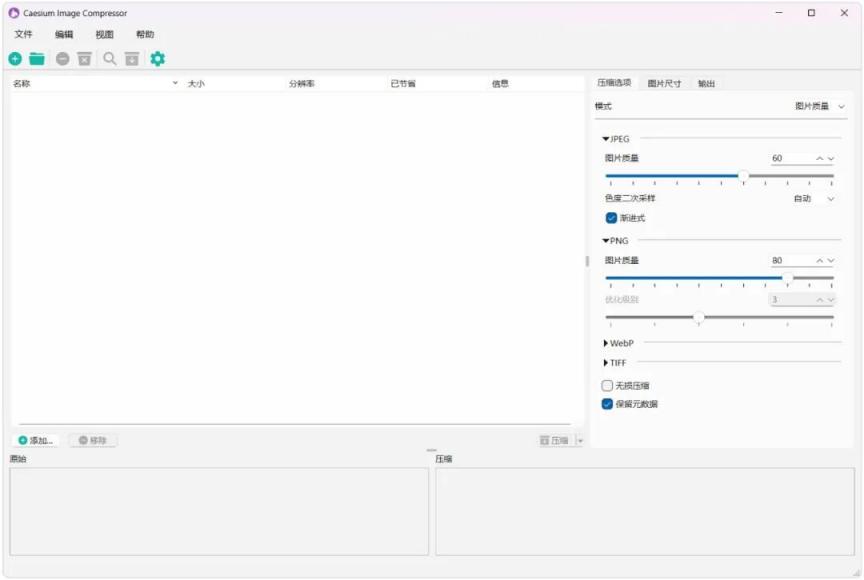Click the gray remove item toolbar icon
The width and height of the screenshot is (864, 580).
tap(63, 59)
